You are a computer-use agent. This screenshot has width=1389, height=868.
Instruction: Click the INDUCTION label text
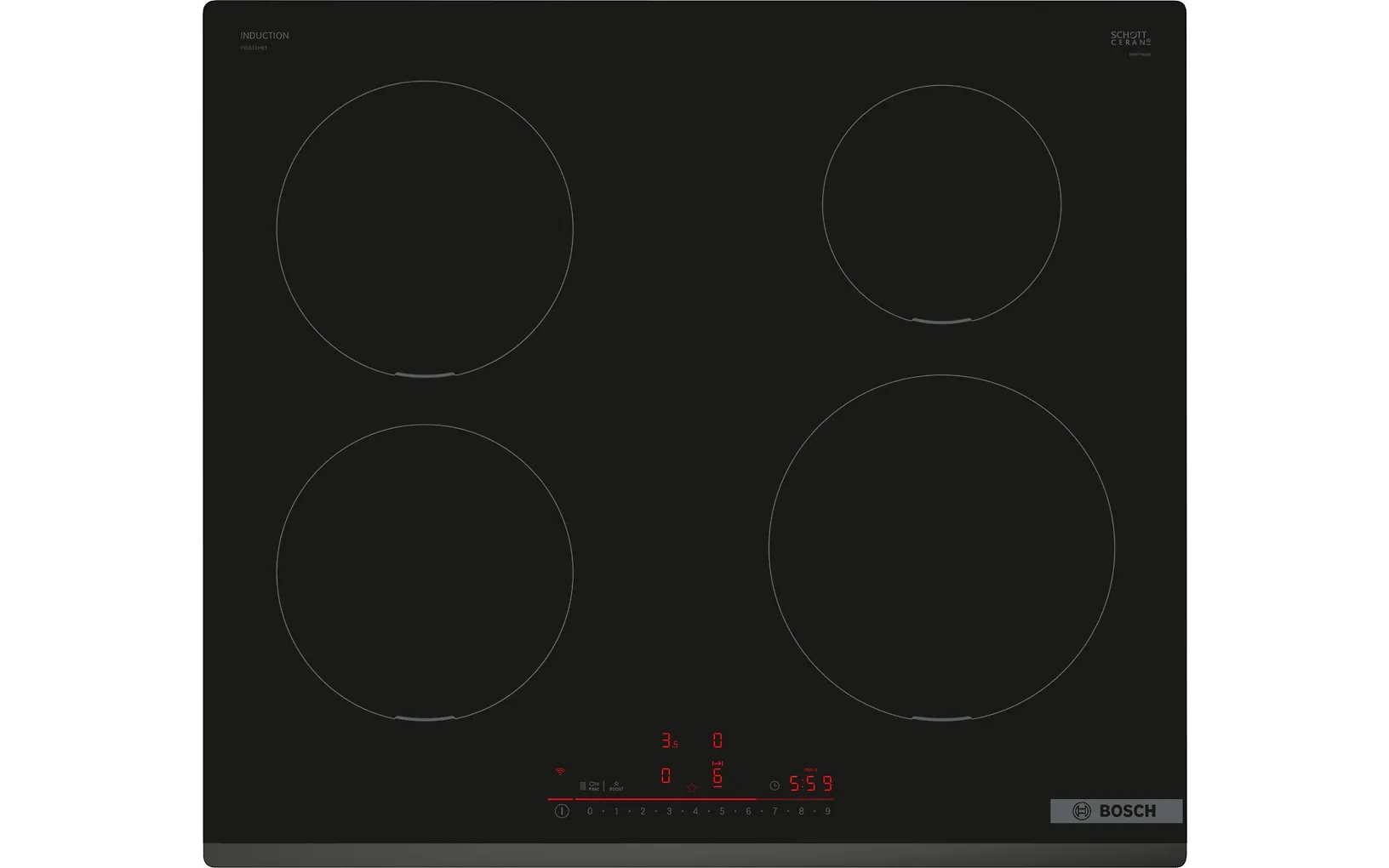265,36
